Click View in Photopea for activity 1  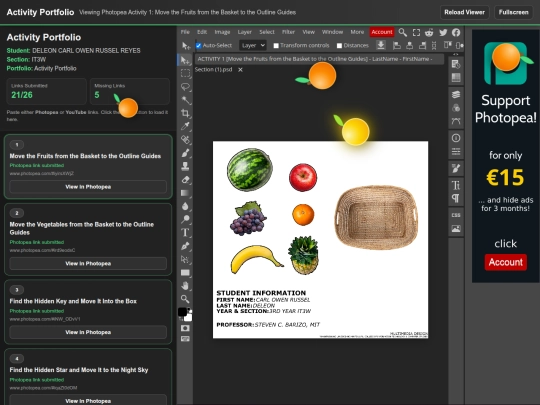[88, 187]
